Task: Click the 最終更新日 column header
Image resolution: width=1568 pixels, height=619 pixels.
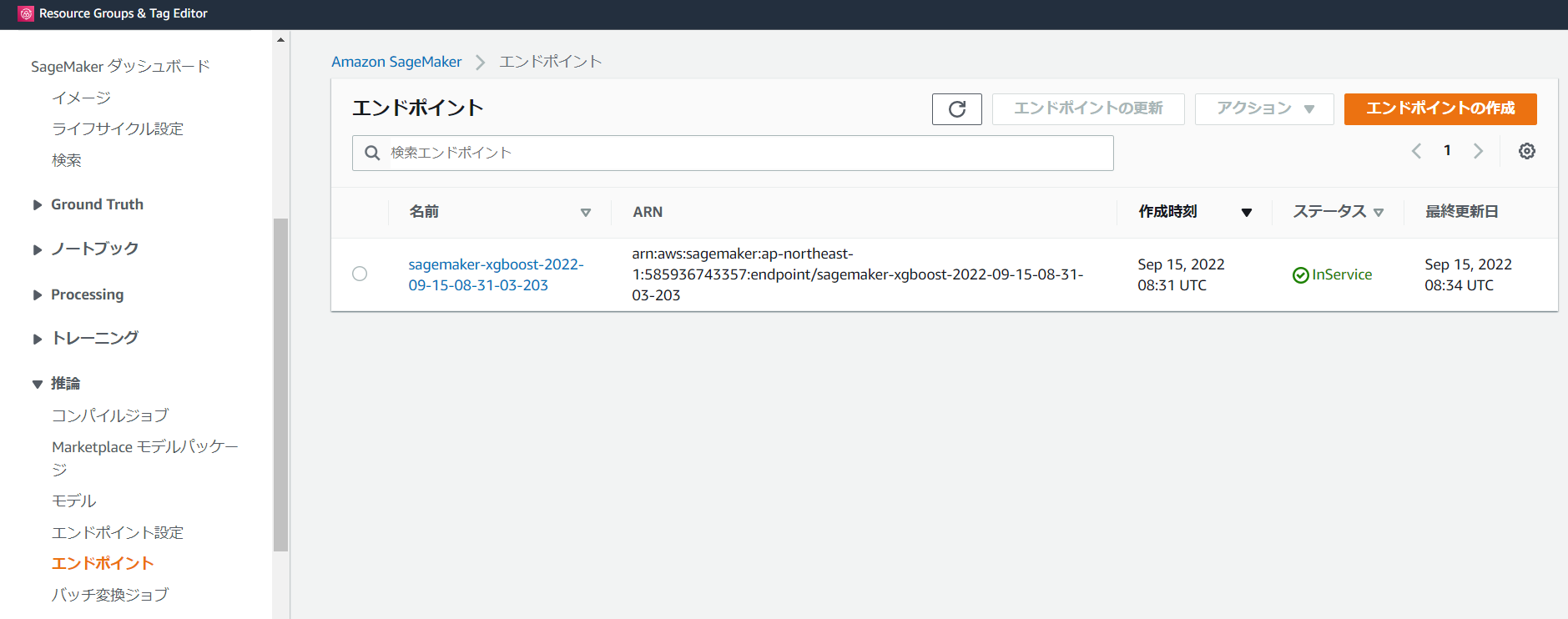Action: [1461, 212]
